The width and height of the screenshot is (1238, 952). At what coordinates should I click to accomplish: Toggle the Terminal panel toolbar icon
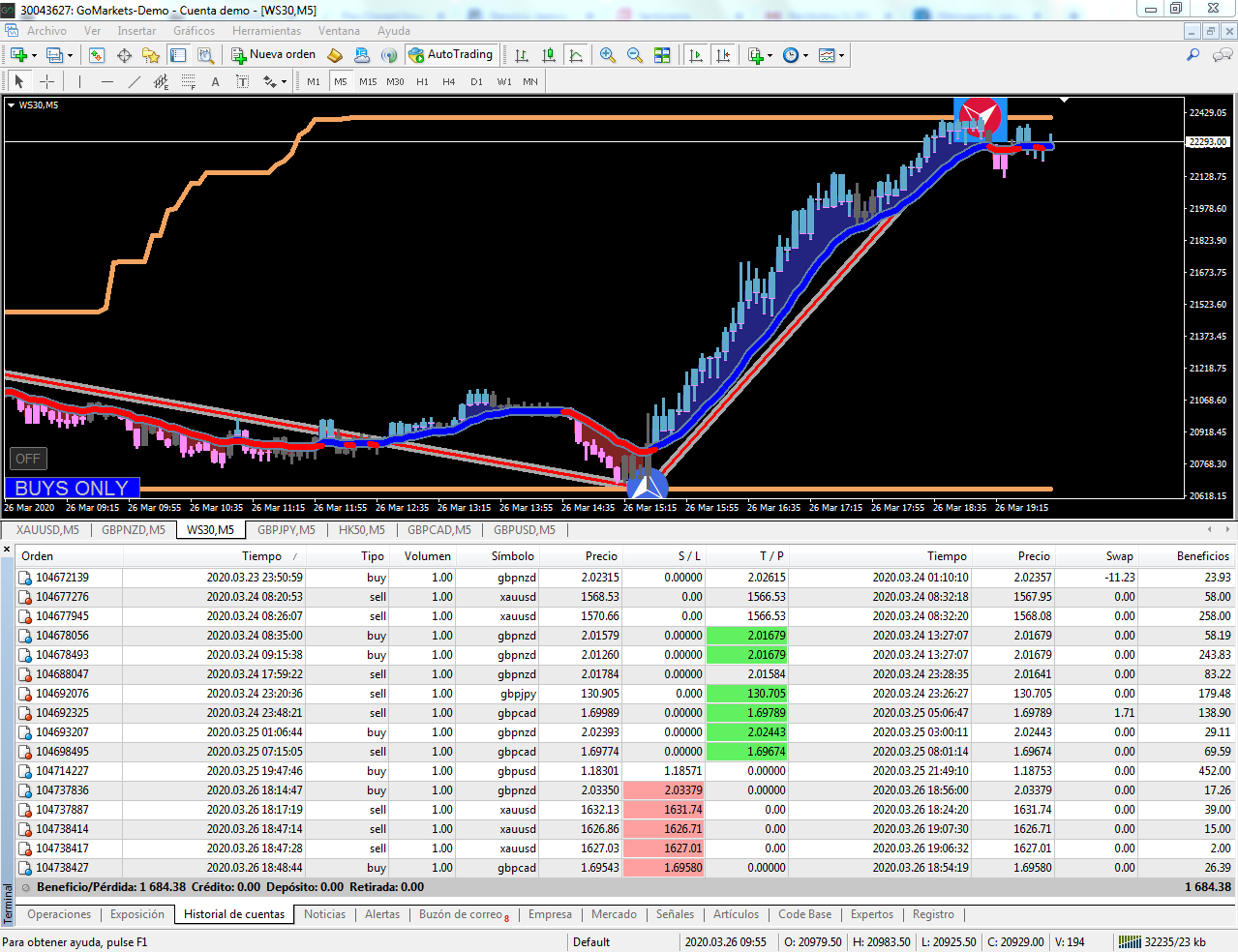(178, 55)
